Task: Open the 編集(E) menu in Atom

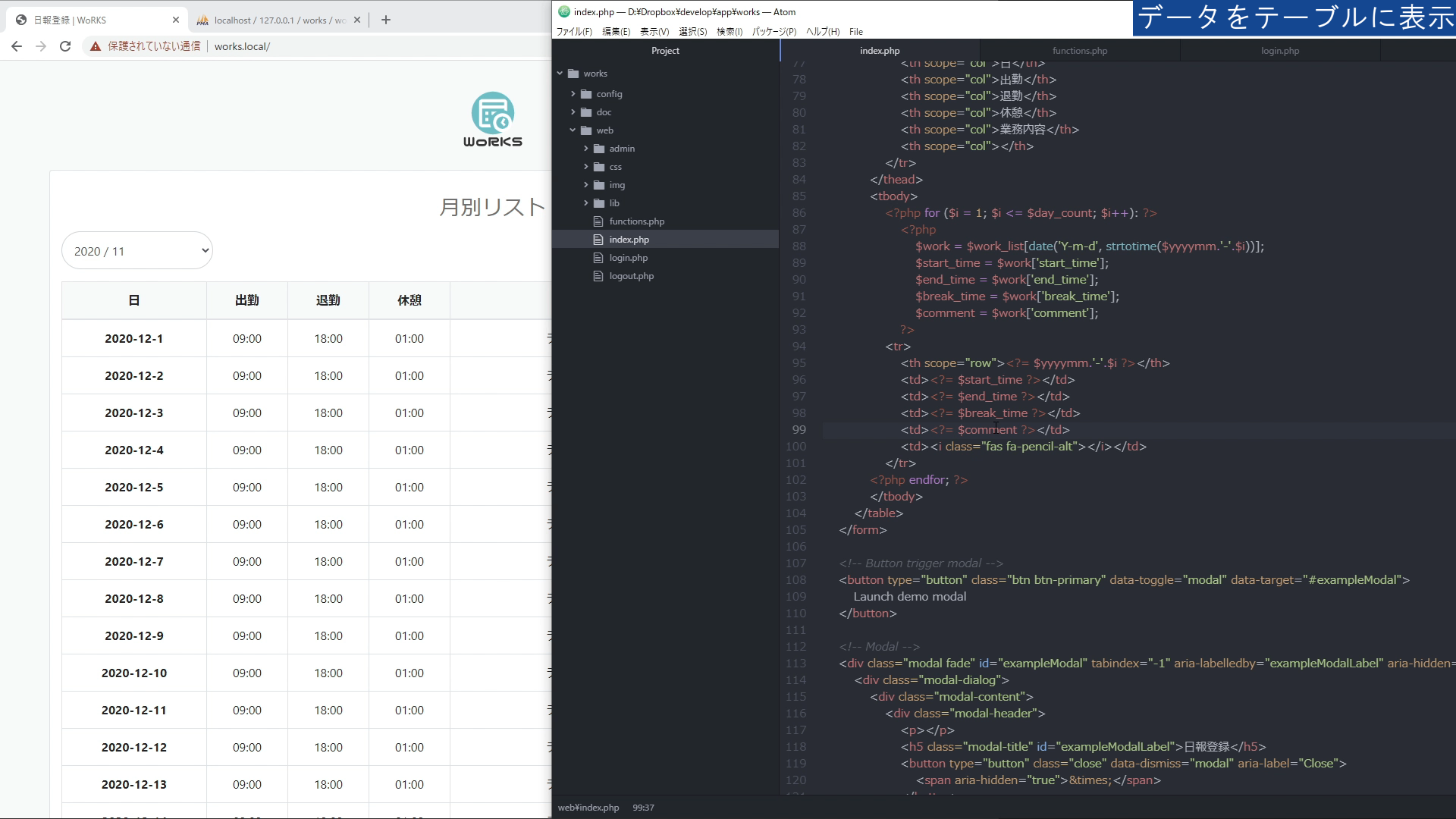Action: pyautogui.click(x=616, y=32)
